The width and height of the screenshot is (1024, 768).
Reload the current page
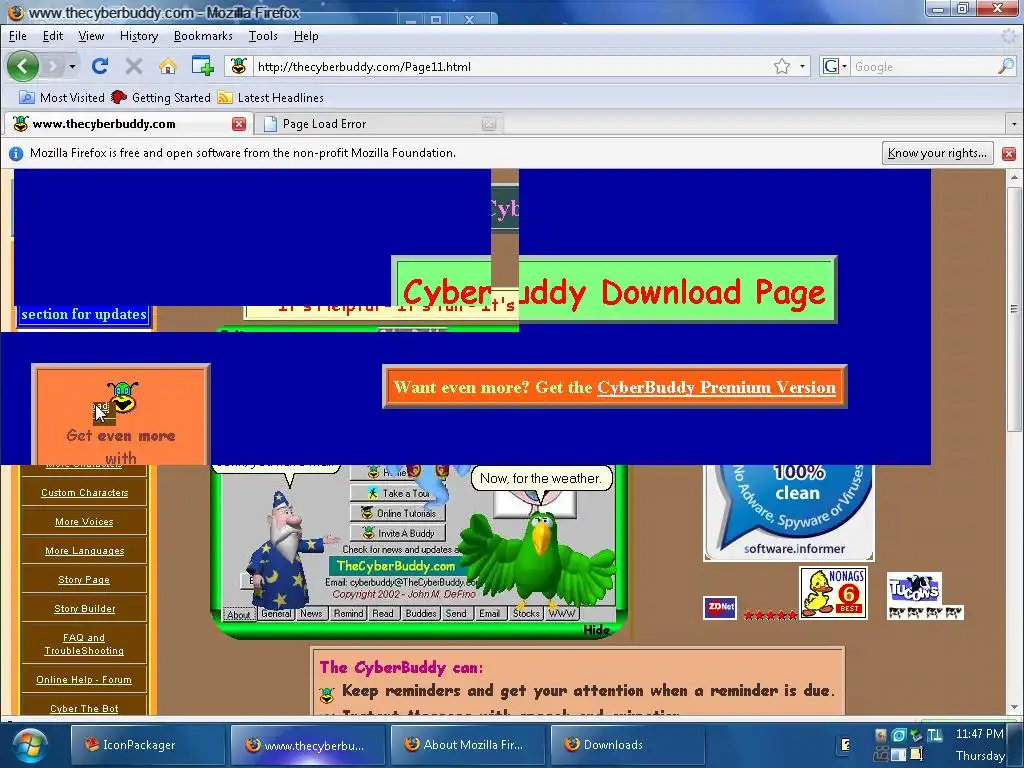[x=99, y=66]
